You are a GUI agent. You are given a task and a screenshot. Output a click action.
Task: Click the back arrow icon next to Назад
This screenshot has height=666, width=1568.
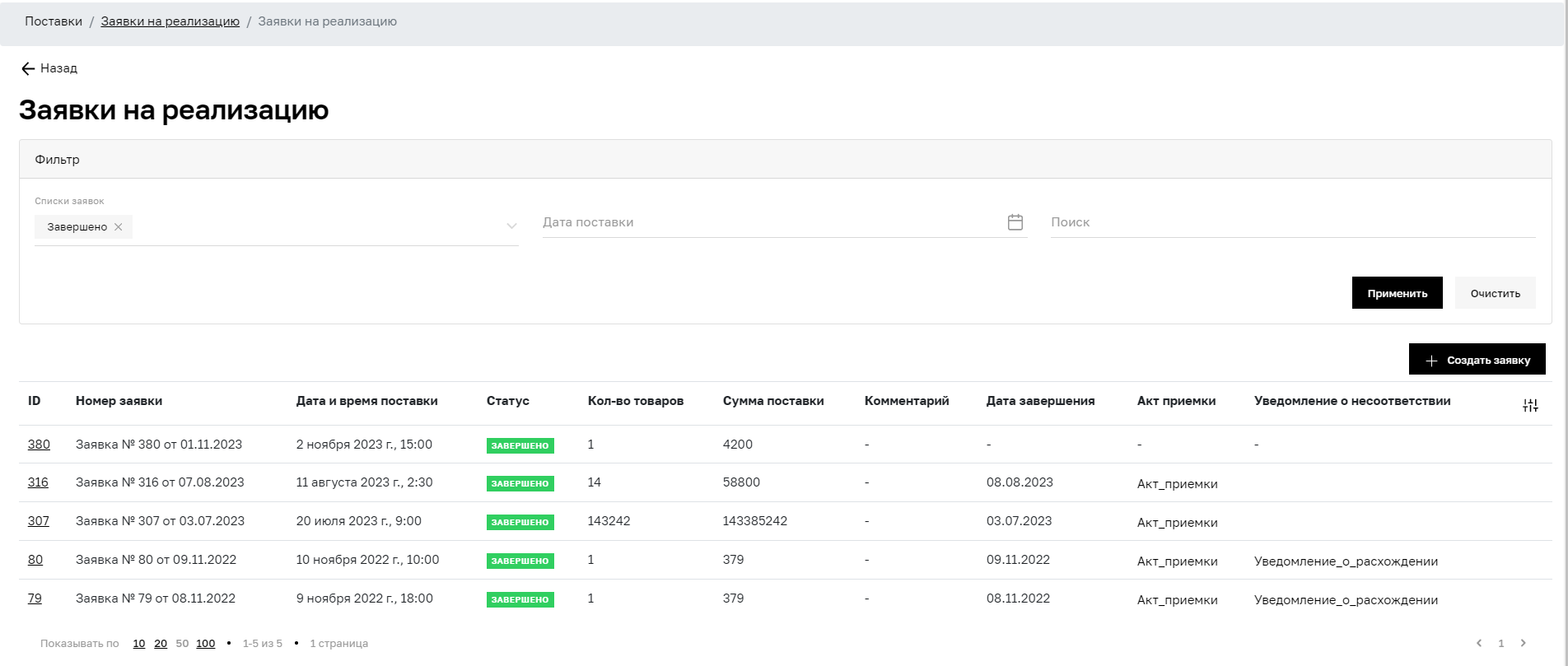28,68
